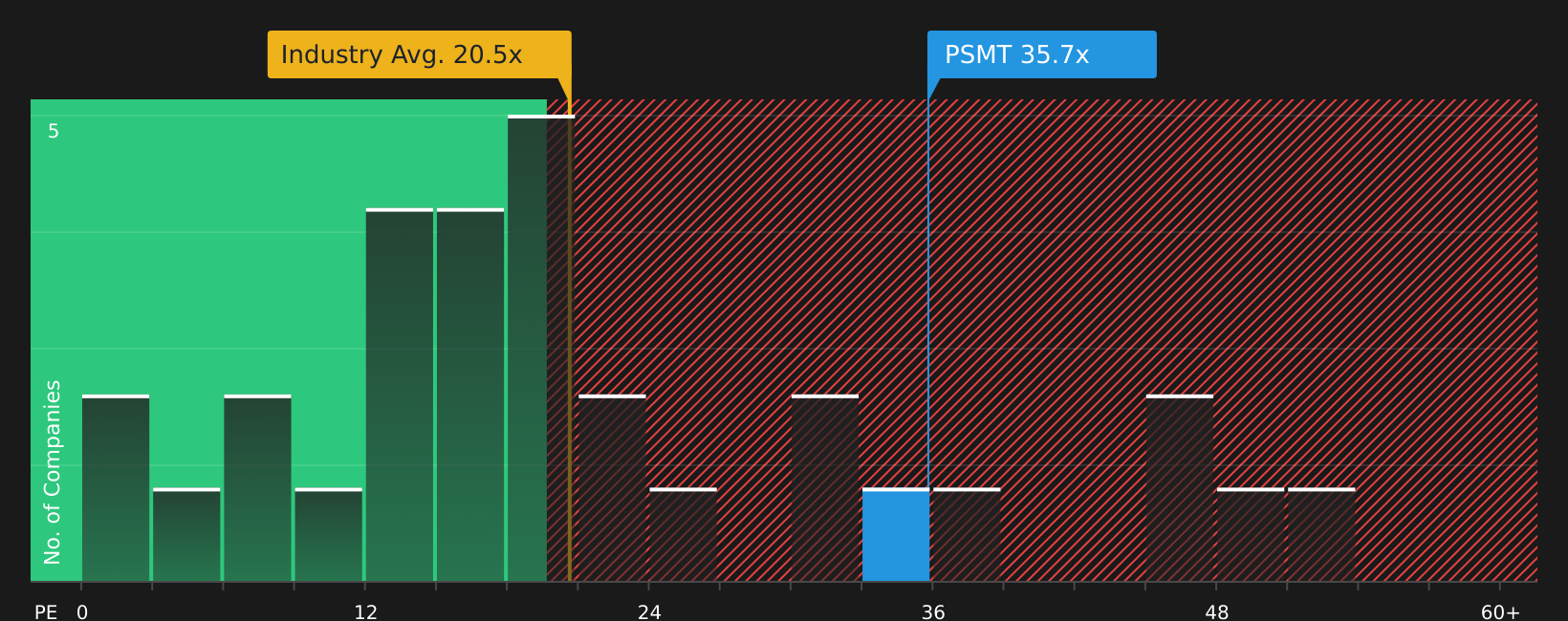Image resolution: width=1568 pixels, height=621 pixels.
Task: Click the x-axis label 48
Action: [x=1217, y=612]
